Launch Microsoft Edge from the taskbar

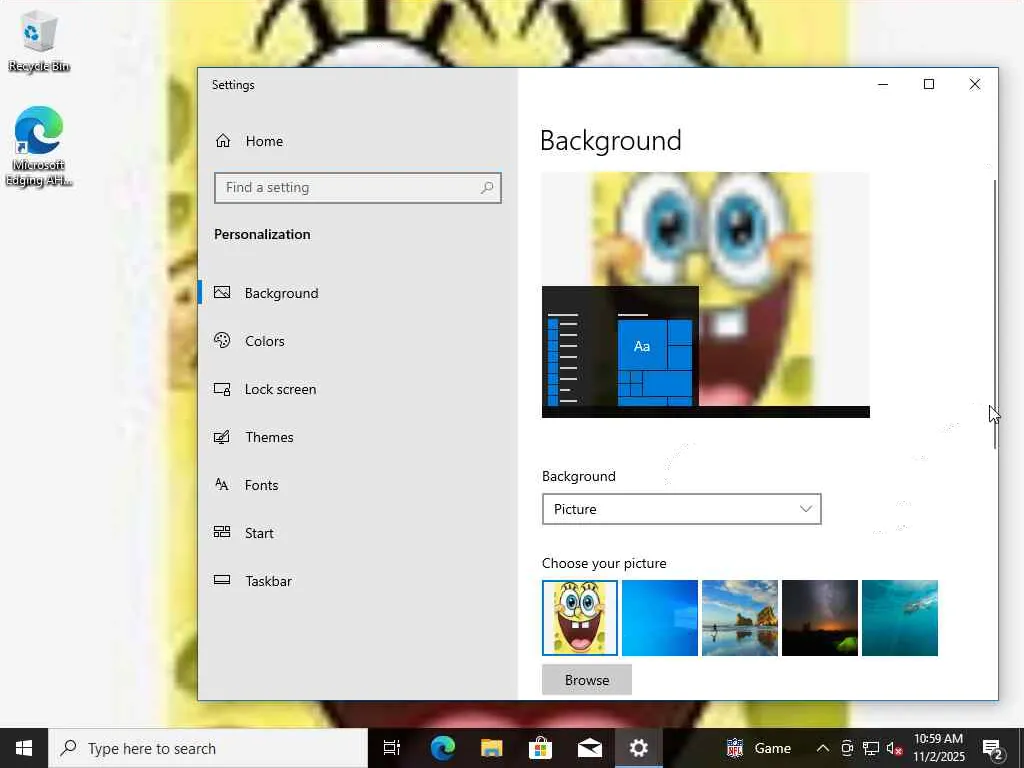442,748
